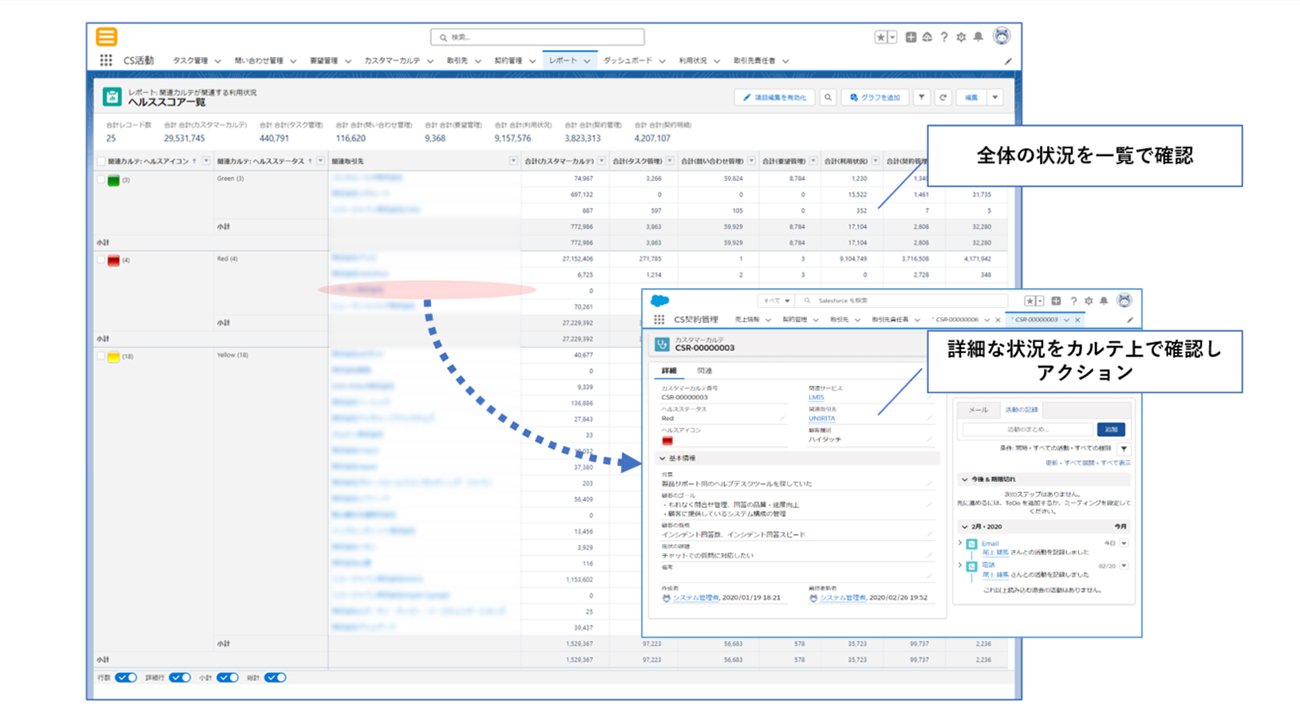The height and width of the screenshot is (720, 1300).
Task: Open notifications bell in CS契約管理 window
Action: (x=1104, y=300)
